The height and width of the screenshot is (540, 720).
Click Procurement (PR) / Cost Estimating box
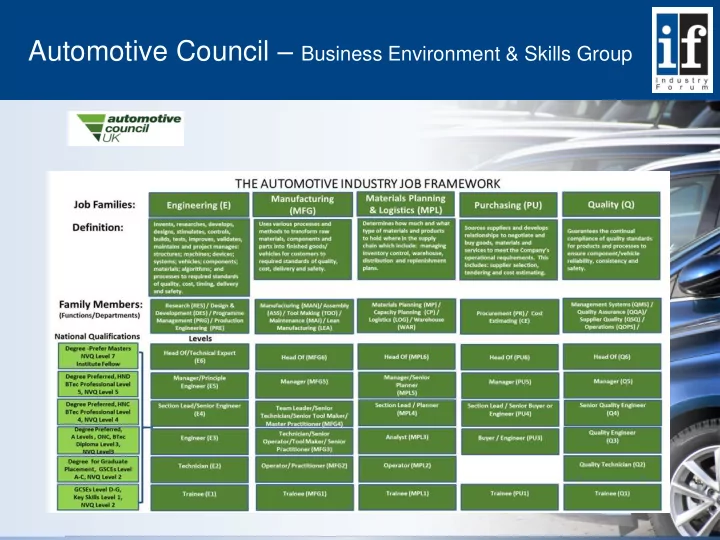[x=509, y=316]
